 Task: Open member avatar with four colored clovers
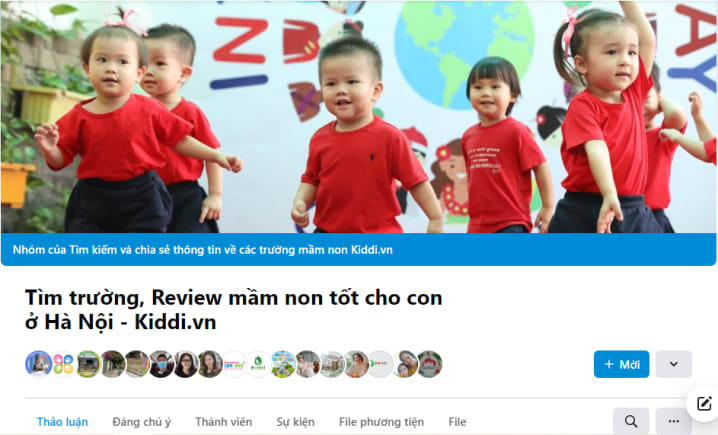click(63, 364)
